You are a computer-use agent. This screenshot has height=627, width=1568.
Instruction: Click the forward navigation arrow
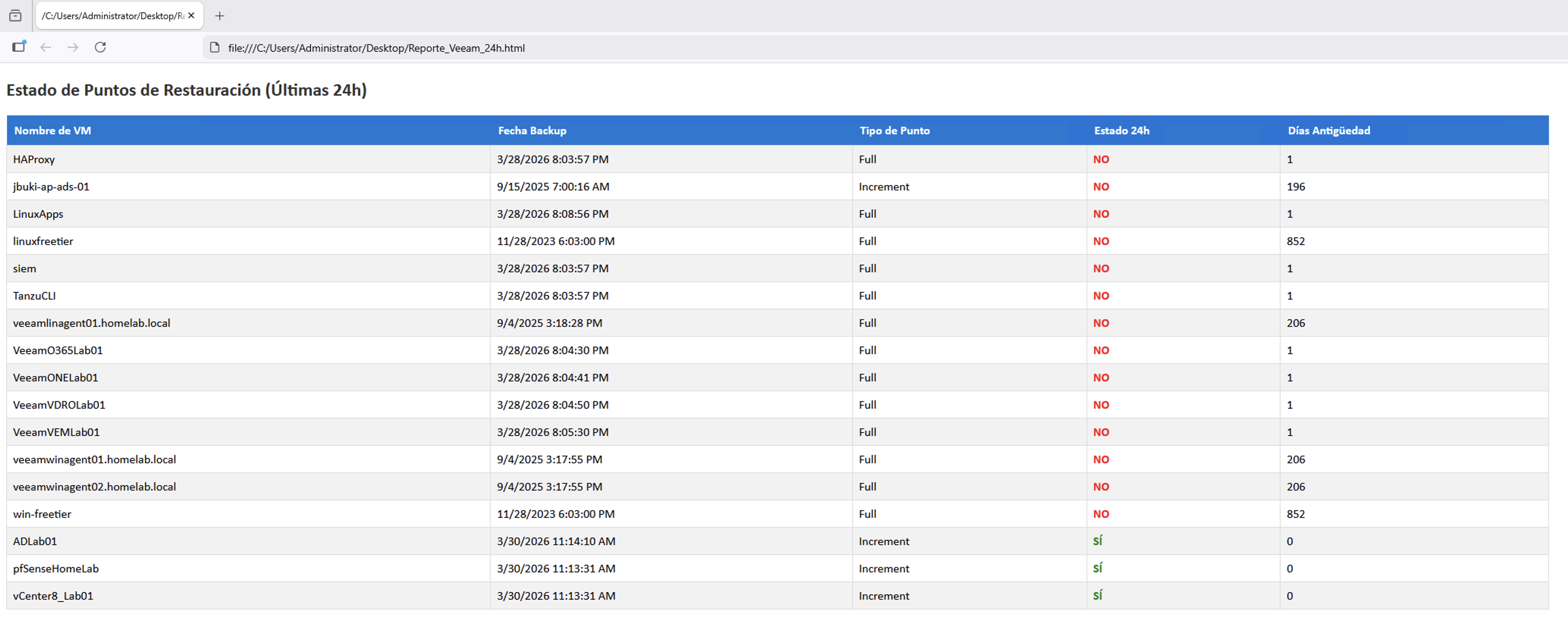tap(73, 47)
